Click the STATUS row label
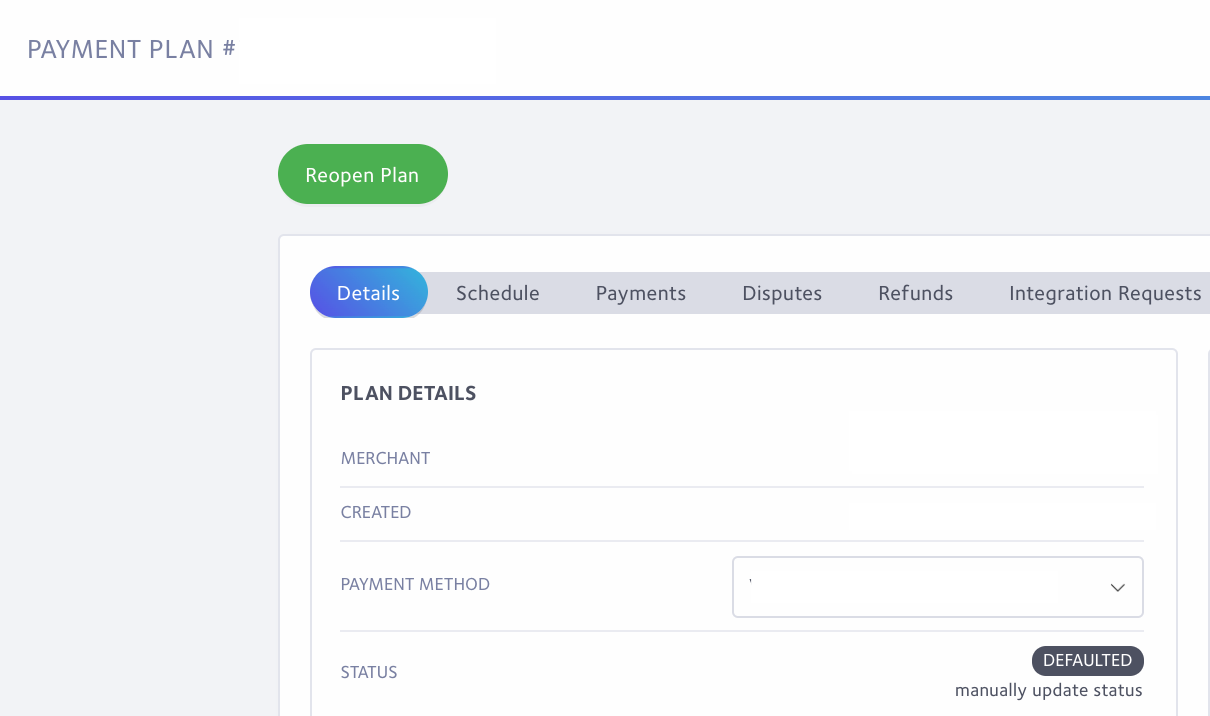The width and height of the screenshot is (1210, 716). pyautogui.click(x=369, y=672)
